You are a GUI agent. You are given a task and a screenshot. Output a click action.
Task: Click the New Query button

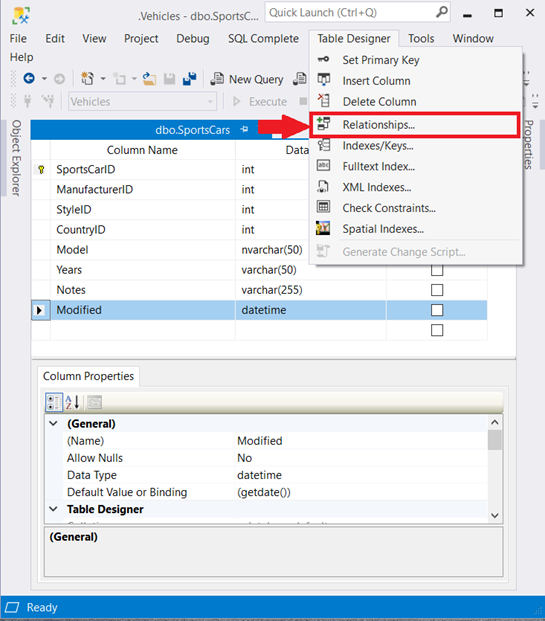pos(247,79)
